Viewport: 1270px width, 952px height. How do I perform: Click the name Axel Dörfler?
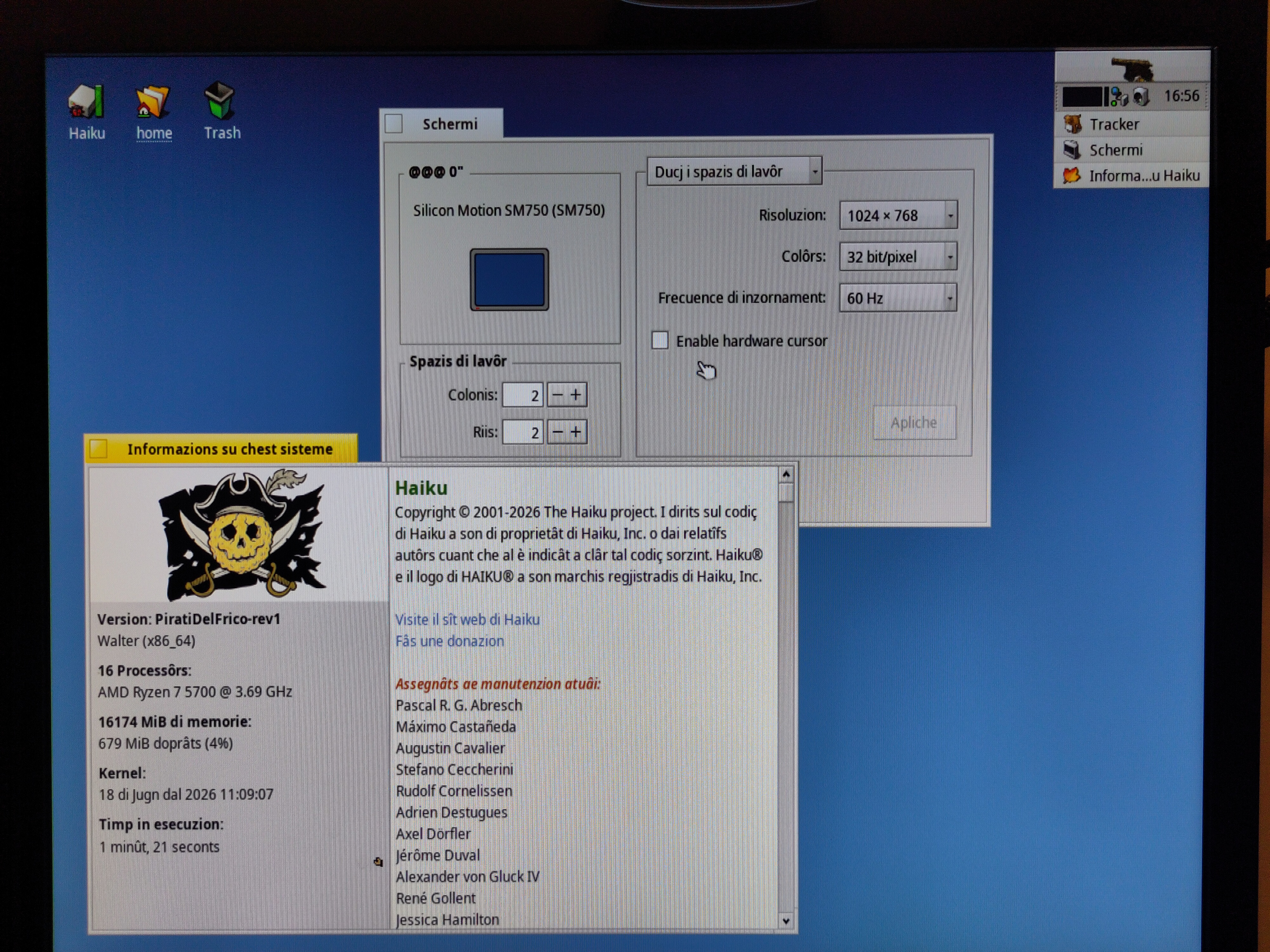[433, 834]
